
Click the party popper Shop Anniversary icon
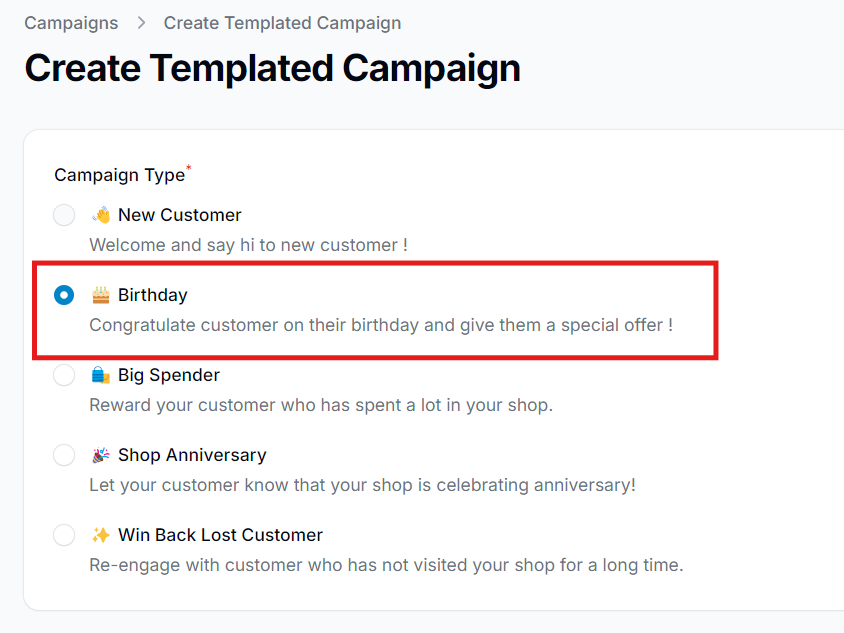pos(100,454)
